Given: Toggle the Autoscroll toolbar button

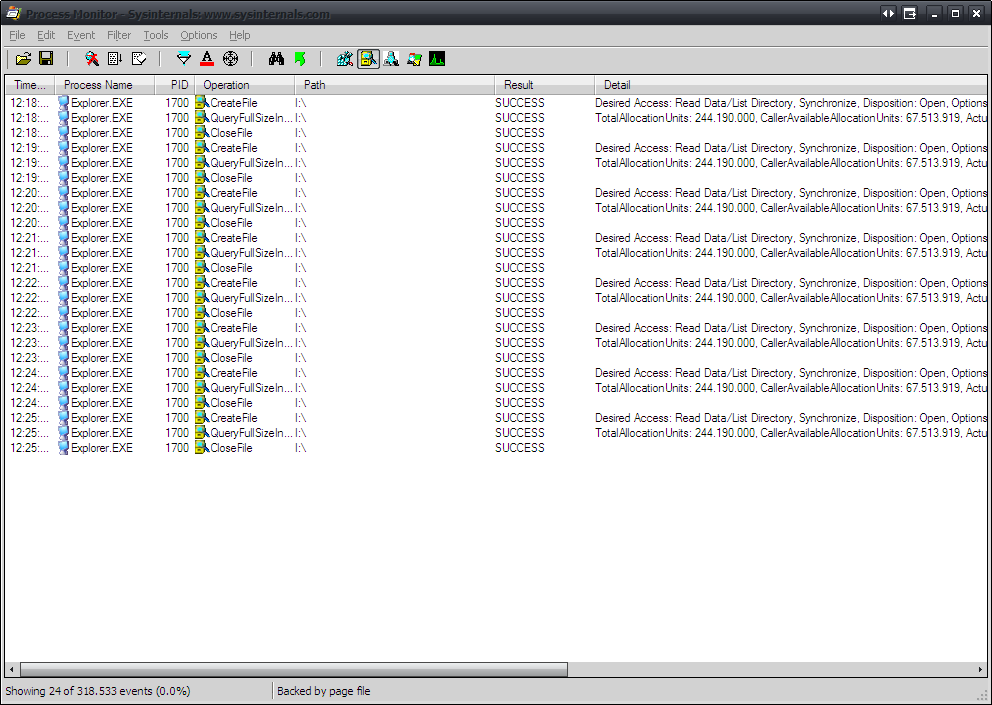Looking at the screenshot, I should (x=115, y=59).
